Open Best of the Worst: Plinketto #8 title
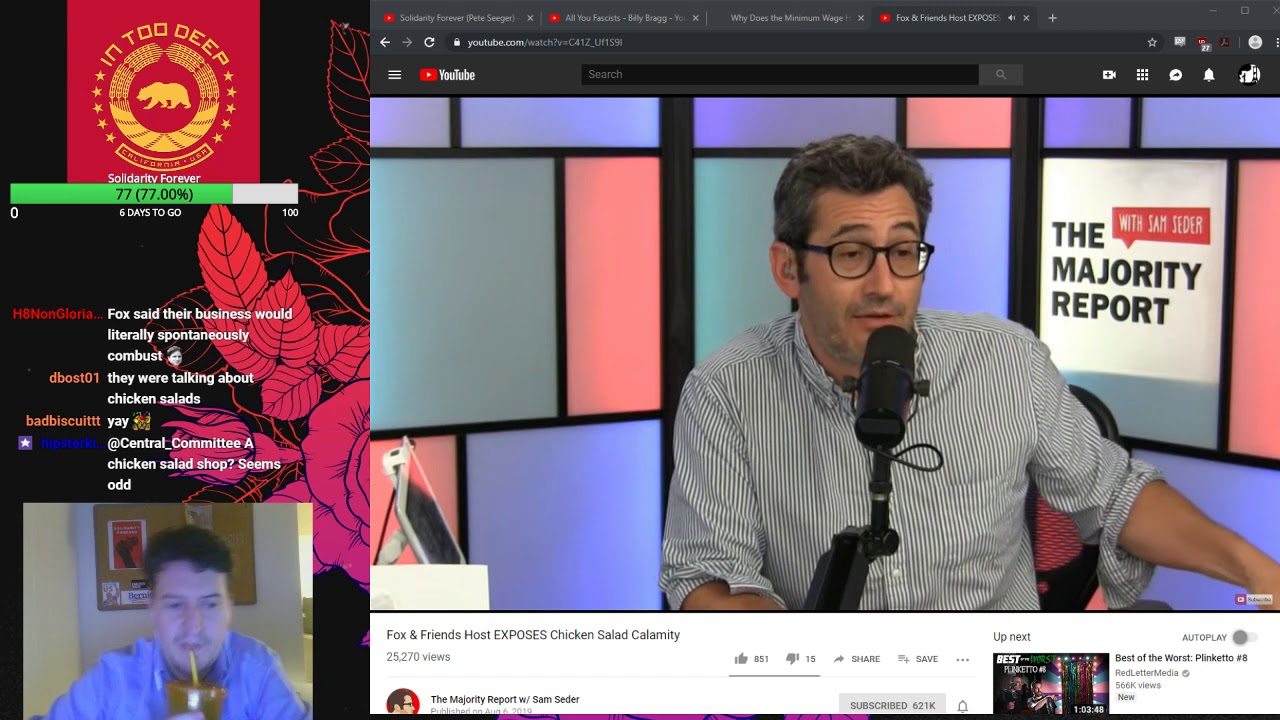The height and width of the screenshot is (720, 1280). point(1181,658)
